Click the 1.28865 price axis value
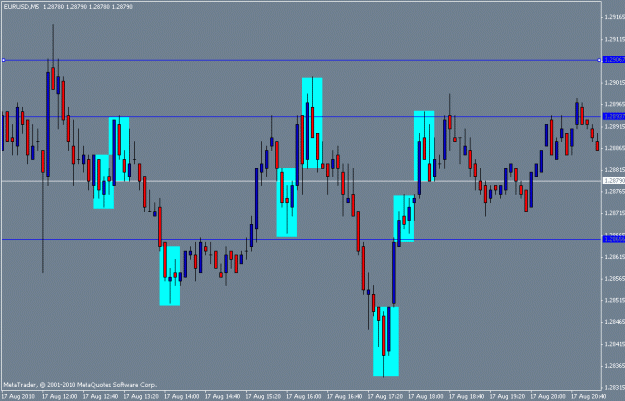This screenshot has width=625, height=401. [x=614, y=147]
